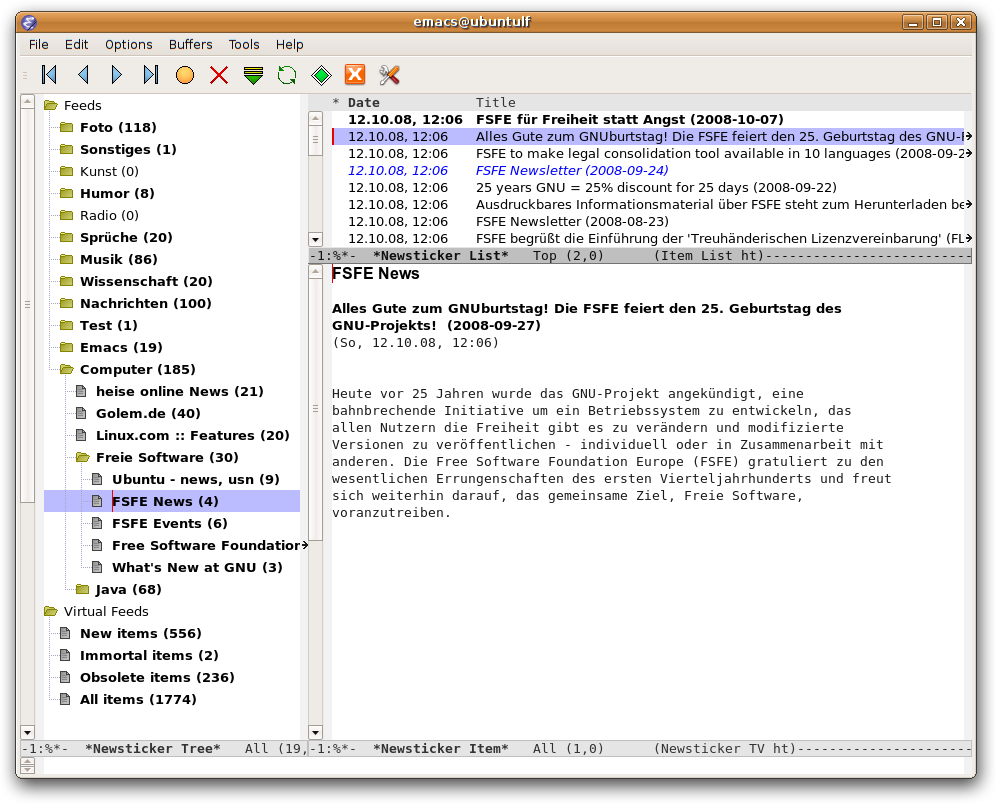Collapse the Freie Software folder
The image size is (996, 804).
83,458
